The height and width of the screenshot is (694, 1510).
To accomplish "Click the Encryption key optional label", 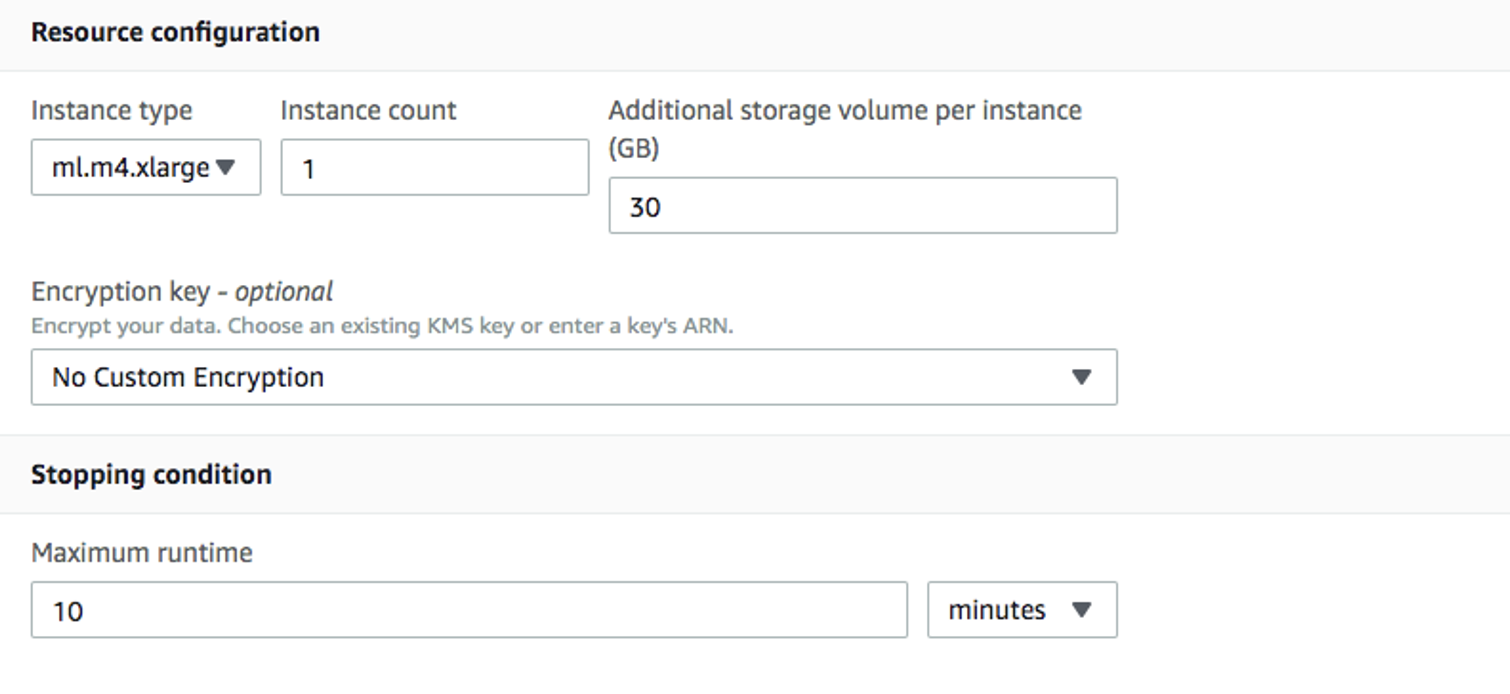I will pyautogui.click(x=183, y=291).
